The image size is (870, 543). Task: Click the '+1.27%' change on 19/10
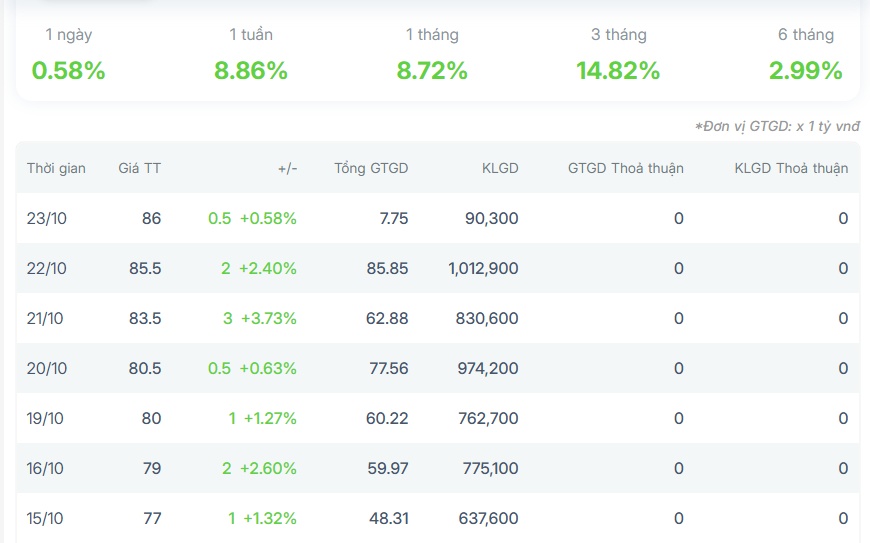(271, 418)
